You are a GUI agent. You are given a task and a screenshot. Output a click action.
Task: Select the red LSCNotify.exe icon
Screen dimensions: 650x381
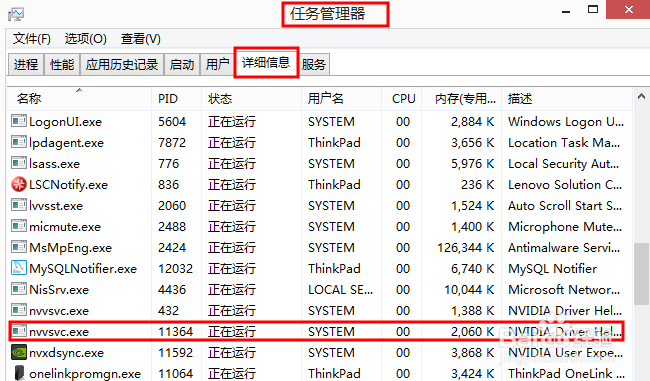coord(19,184)
